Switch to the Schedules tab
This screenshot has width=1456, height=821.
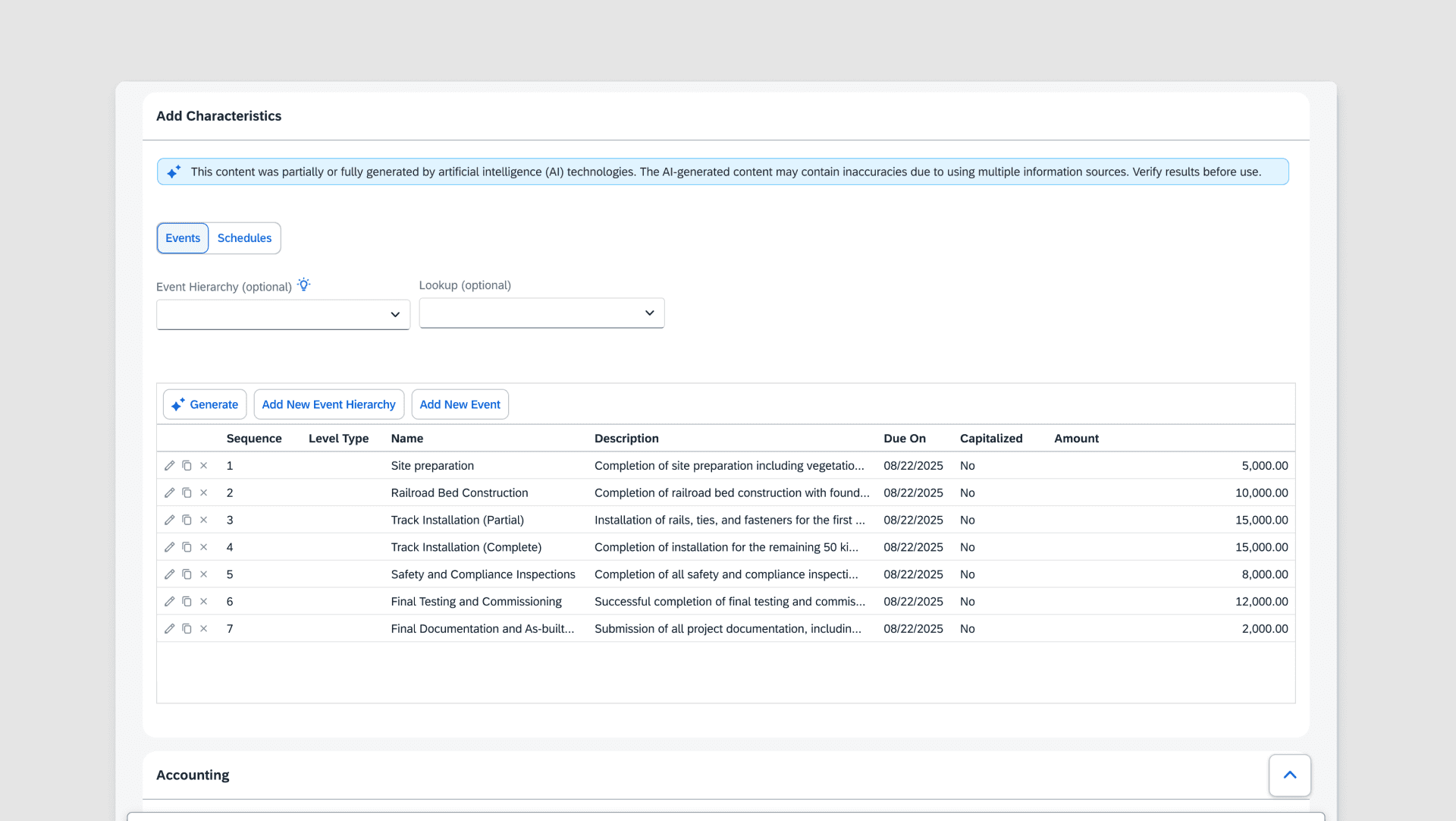pyautogui.click(x=244, y=238)
